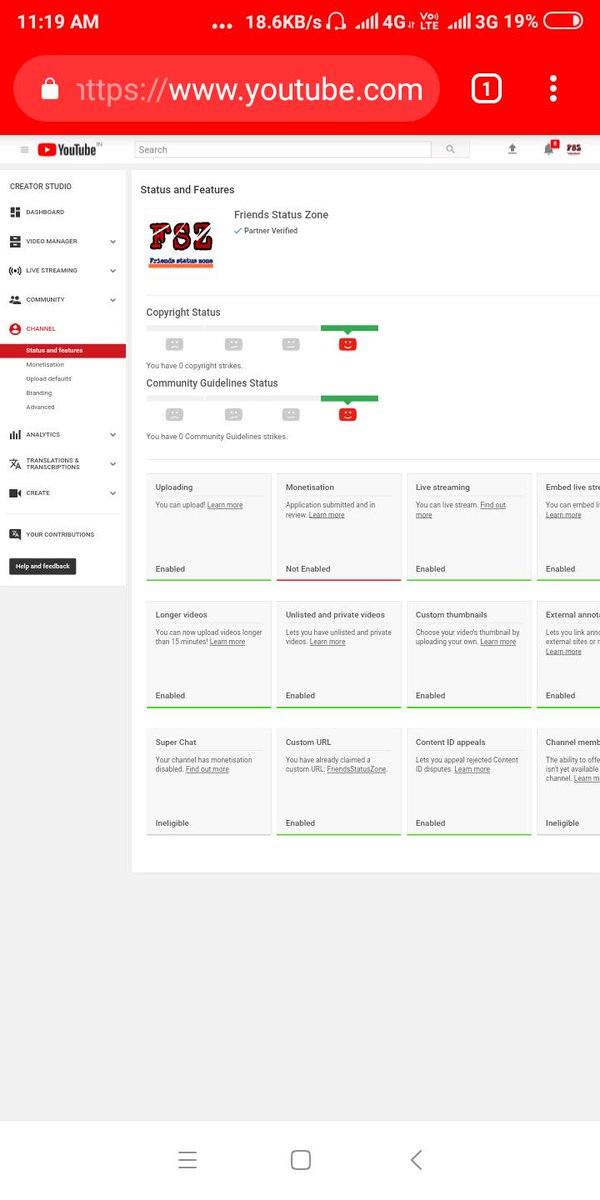
Task: Click the CREATOR STUDIO heading
Action: [41, 187]
